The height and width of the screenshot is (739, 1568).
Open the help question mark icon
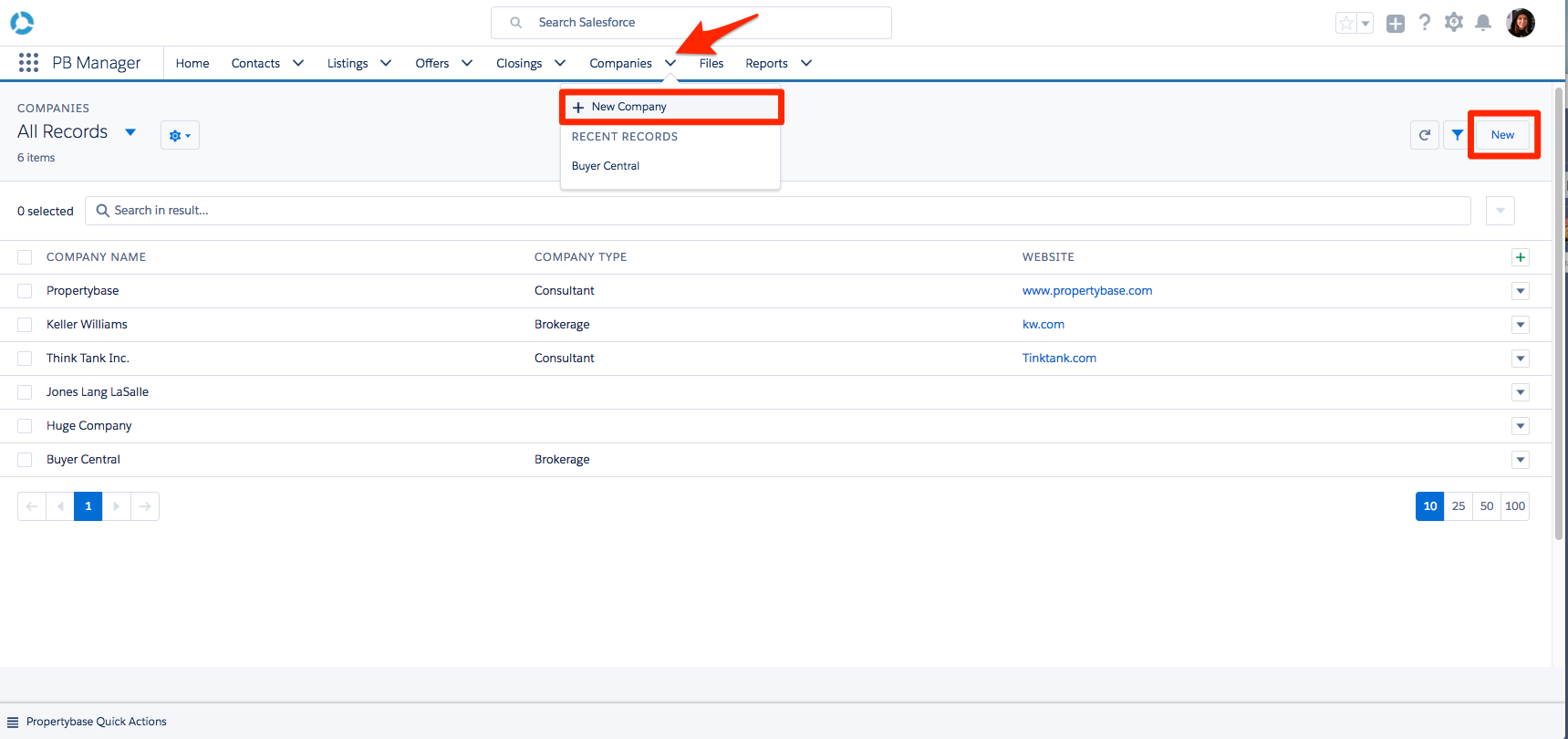[x=1425, y=22]
